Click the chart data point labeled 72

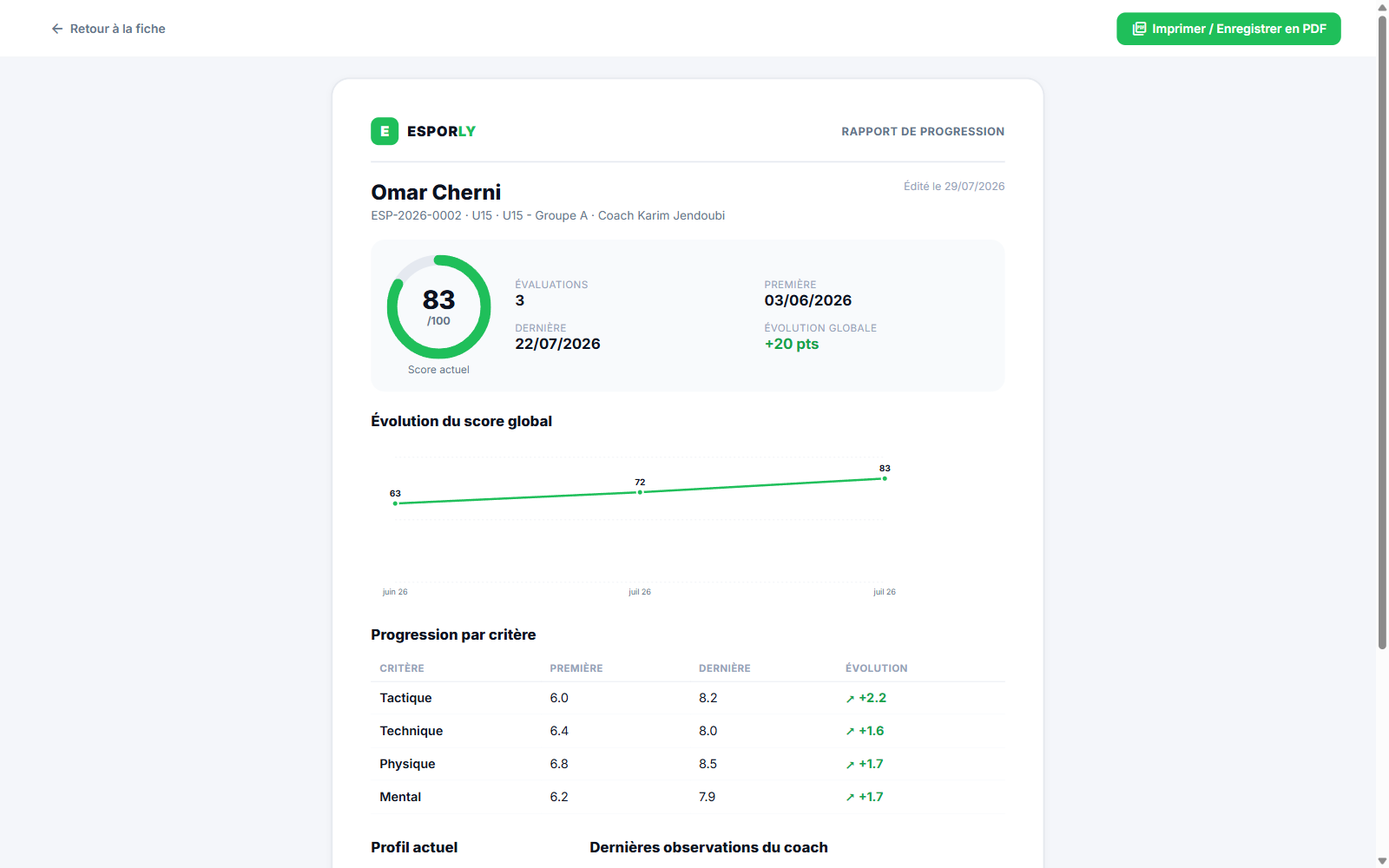pyautogui.click(x=640, y=492)
